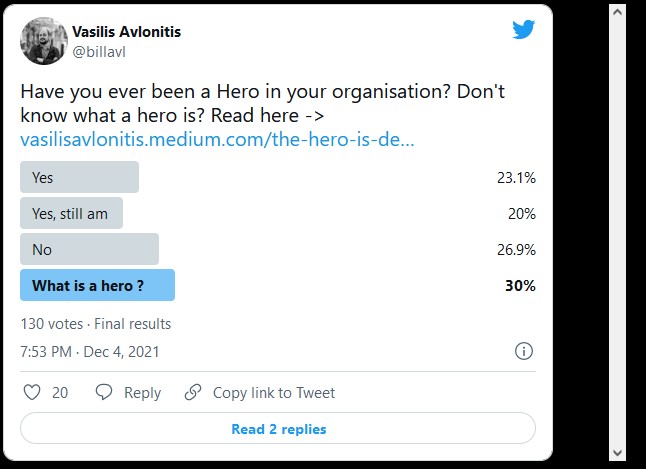This screenshot has height=469, width=646.
Task: Click the @billavl handle
Action: click(99, 52)
